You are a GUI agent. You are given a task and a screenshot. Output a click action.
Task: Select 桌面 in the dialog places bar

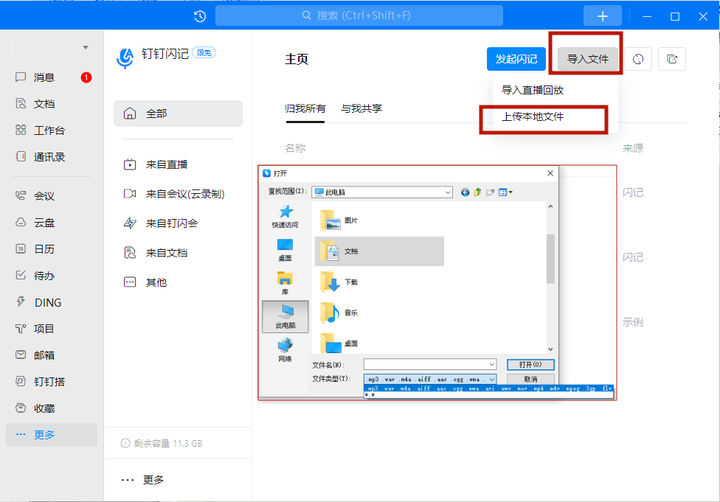pyautogui.click(x=285, y=250)
